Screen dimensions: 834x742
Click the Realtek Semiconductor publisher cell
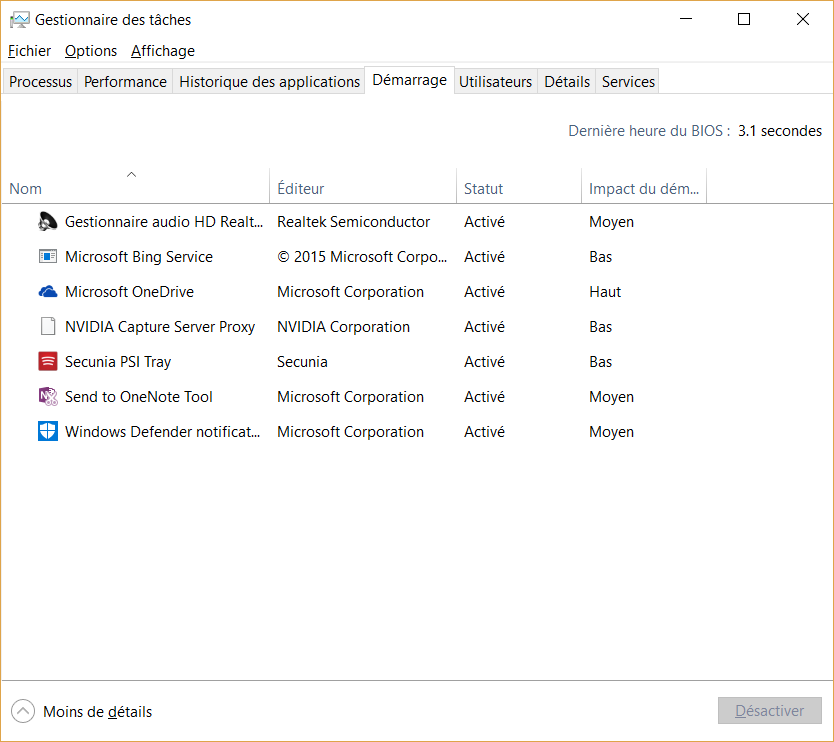[354, 222]
